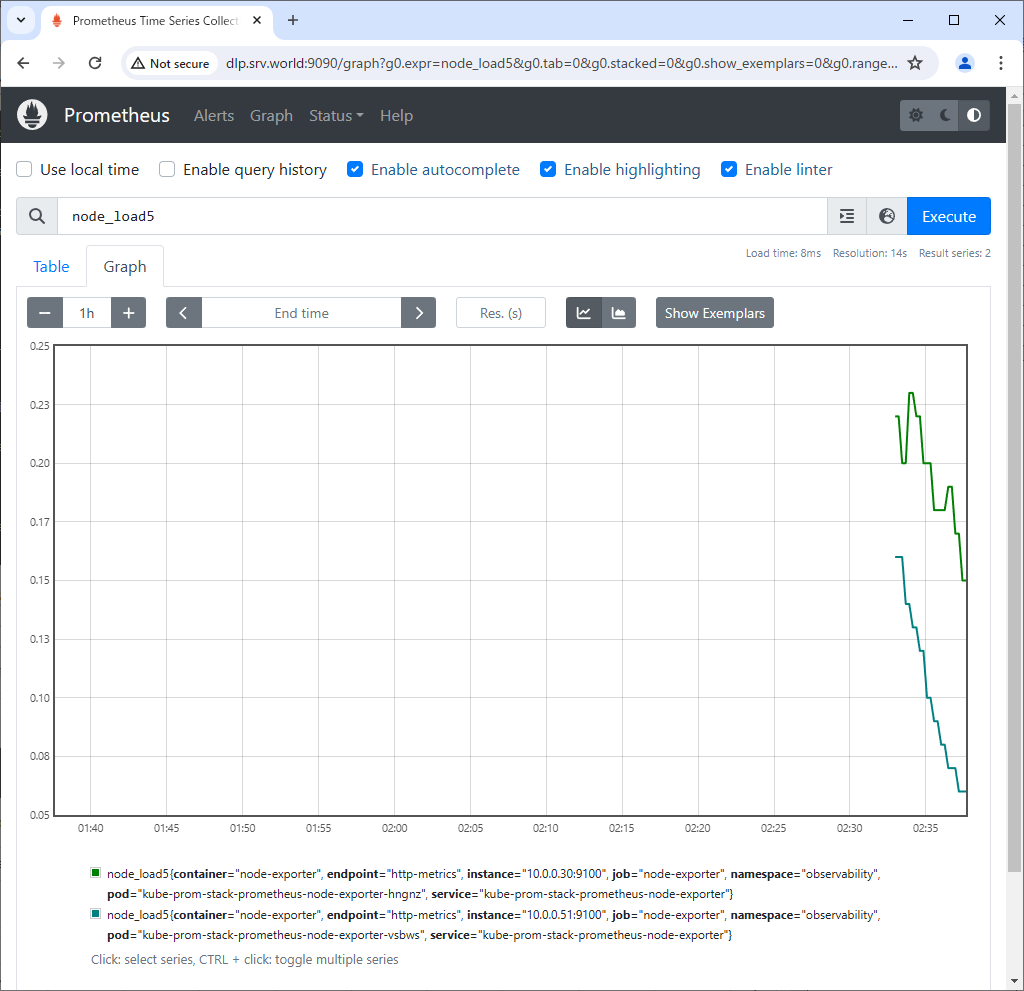Image resolution: width=1024 pixels, height=991 pixels.
Task: Run the query with Execute
Action: click(949, 216)
